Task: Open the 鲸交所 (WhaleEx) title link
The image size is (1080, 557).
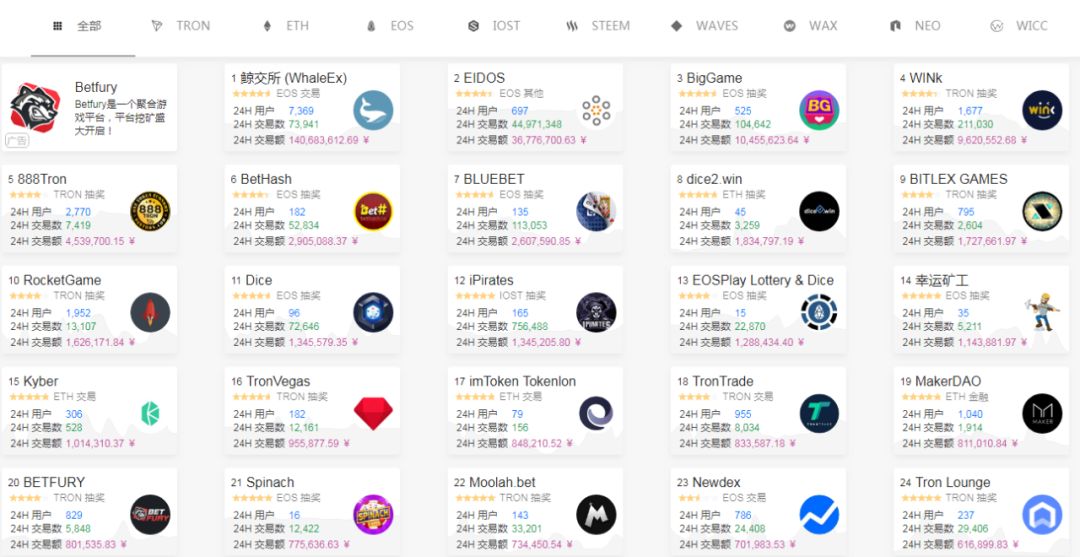Action: click(293, 78)
